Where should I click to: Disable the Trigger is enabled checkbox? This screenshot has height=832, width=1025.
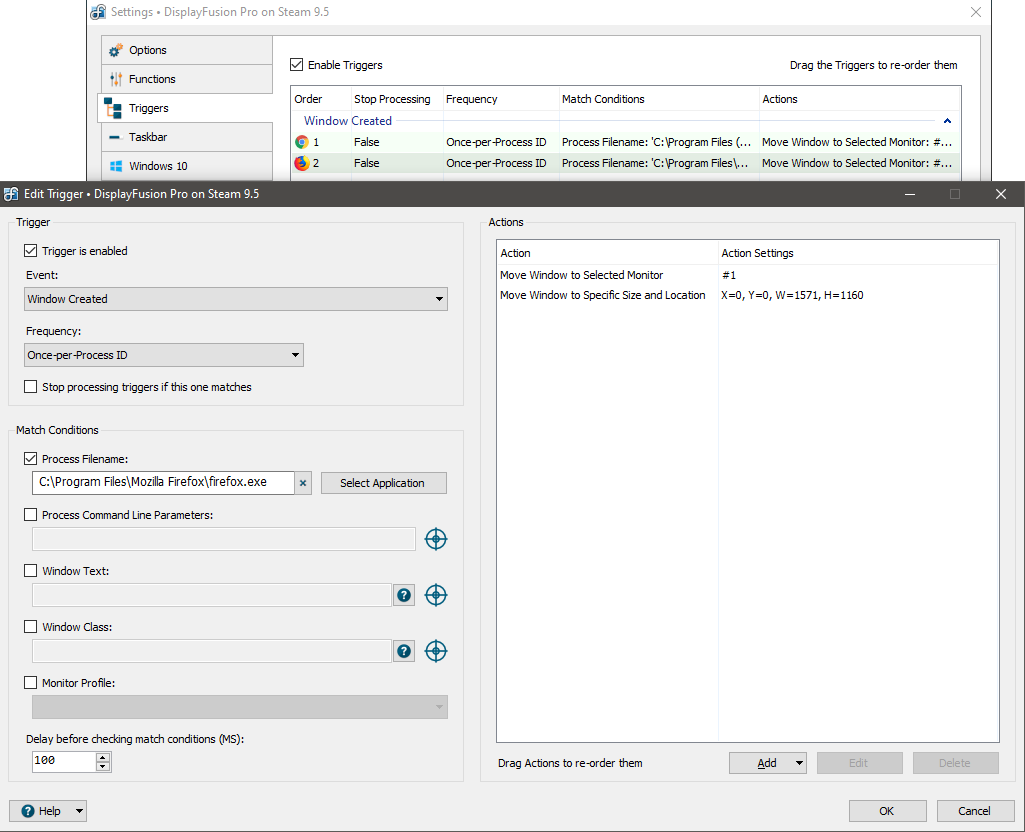[x=31, y=251]
